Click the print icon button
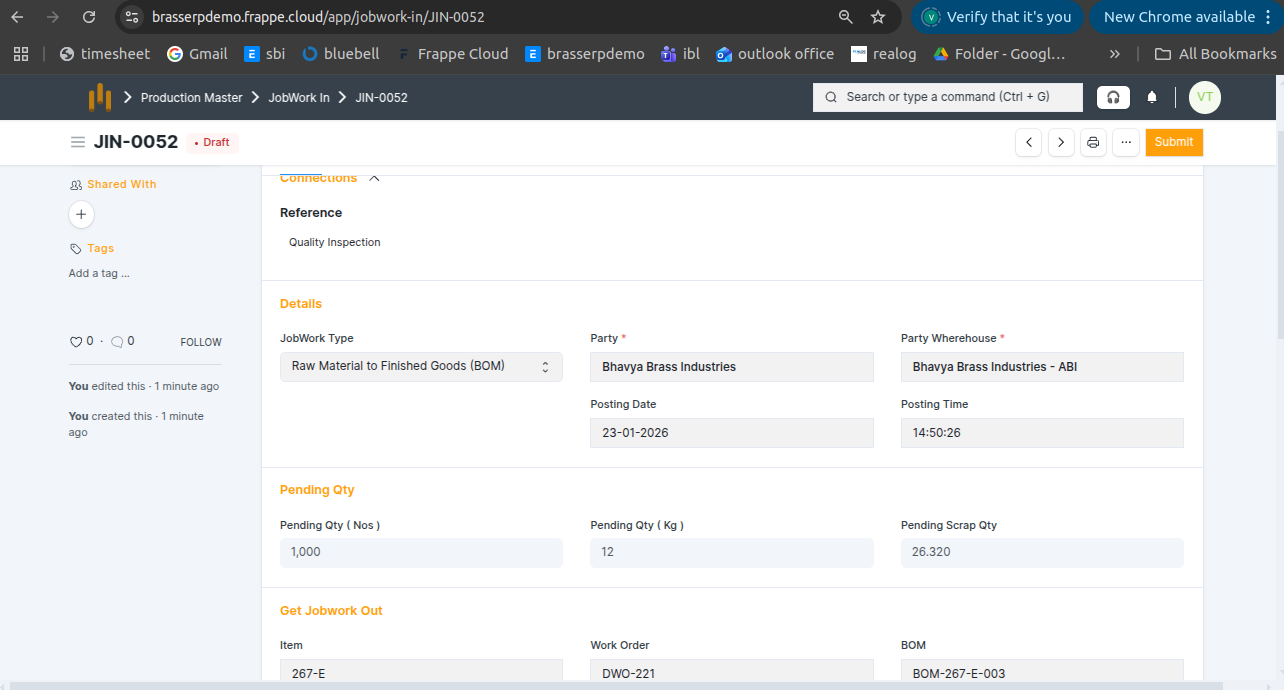The height and width of the screenshot is (690, 1284). [x=1093, y=143]
